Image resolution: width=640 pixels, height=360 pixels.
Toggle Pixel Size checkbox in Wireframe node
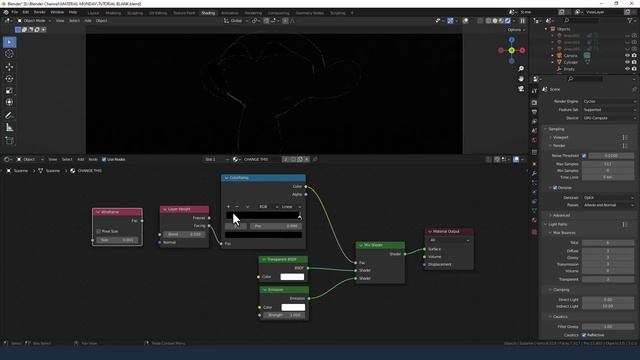(x=98, y=231)
